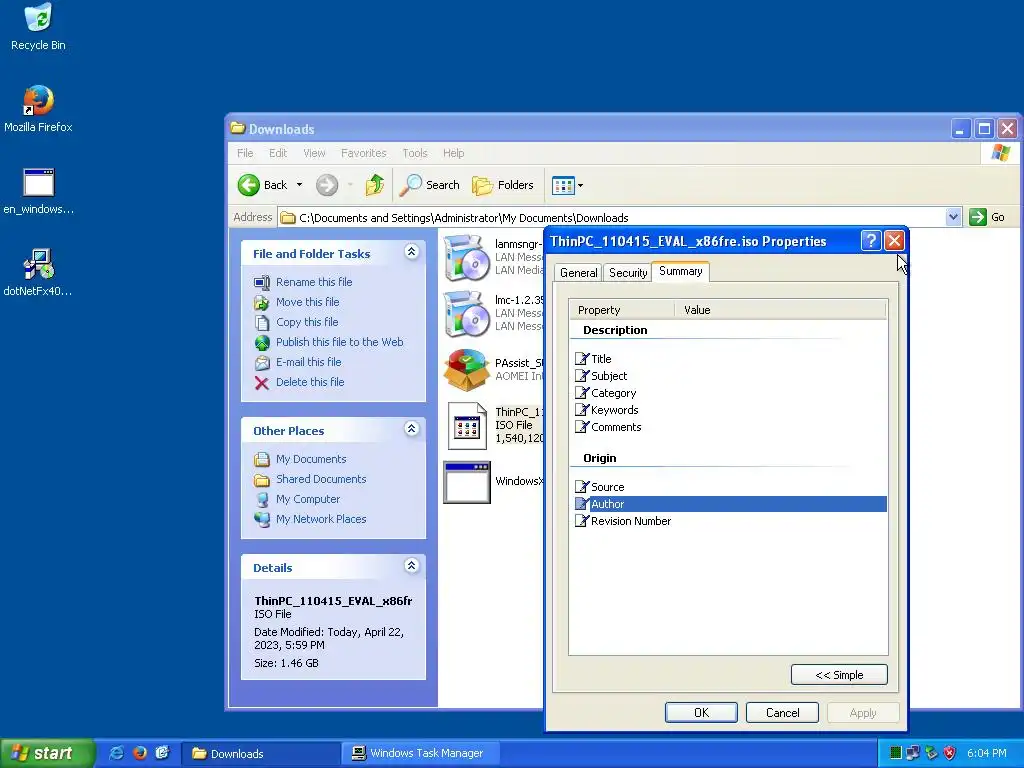Select the Subject property row
The height and width of the screenshot is (768, 1024).
[730, 376]
